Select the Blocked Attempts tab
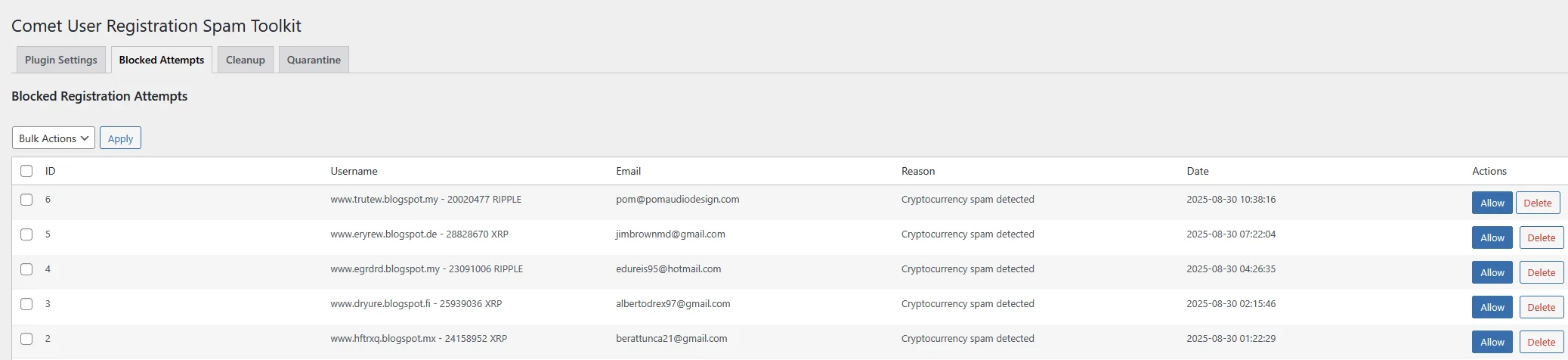1568x360 pixels. pos(162,60)
